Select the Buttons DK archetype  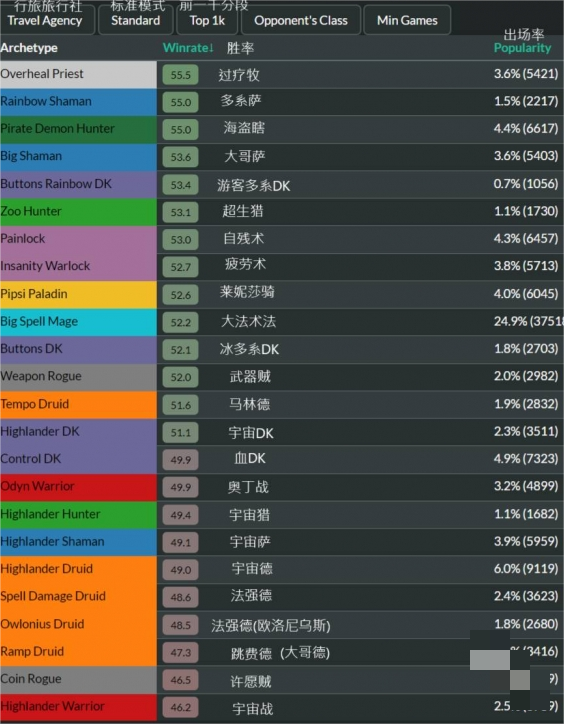pos(79,349)
